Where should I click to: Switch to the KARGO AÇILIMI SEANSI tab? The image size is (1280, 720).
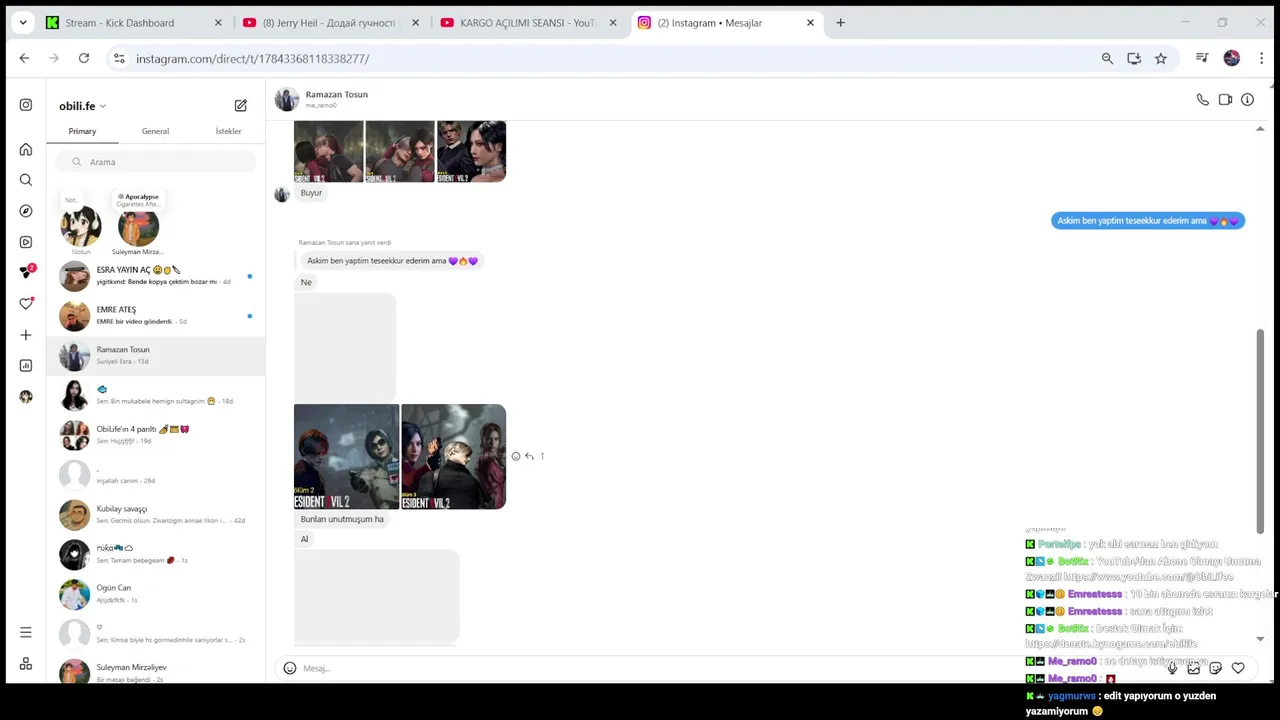tap(528, 23)
